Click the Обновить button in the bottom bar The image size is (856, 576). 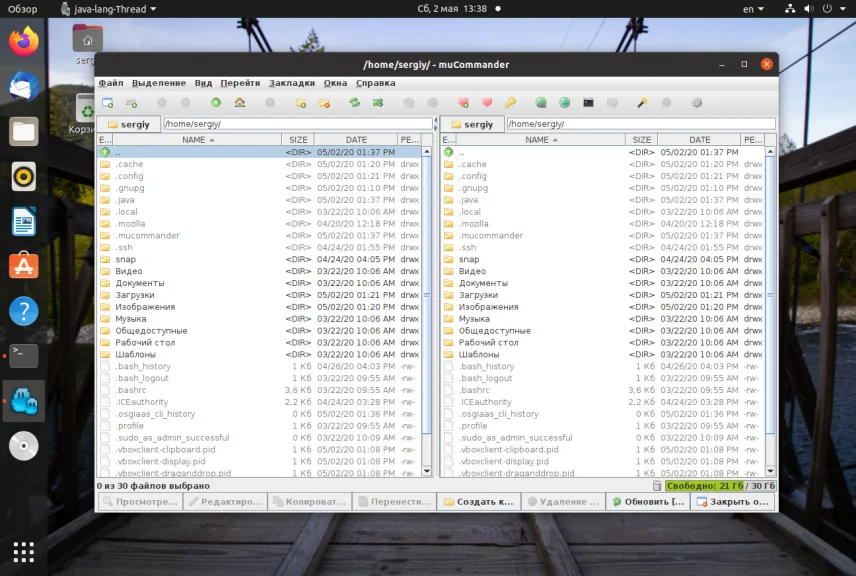[649, 502]
